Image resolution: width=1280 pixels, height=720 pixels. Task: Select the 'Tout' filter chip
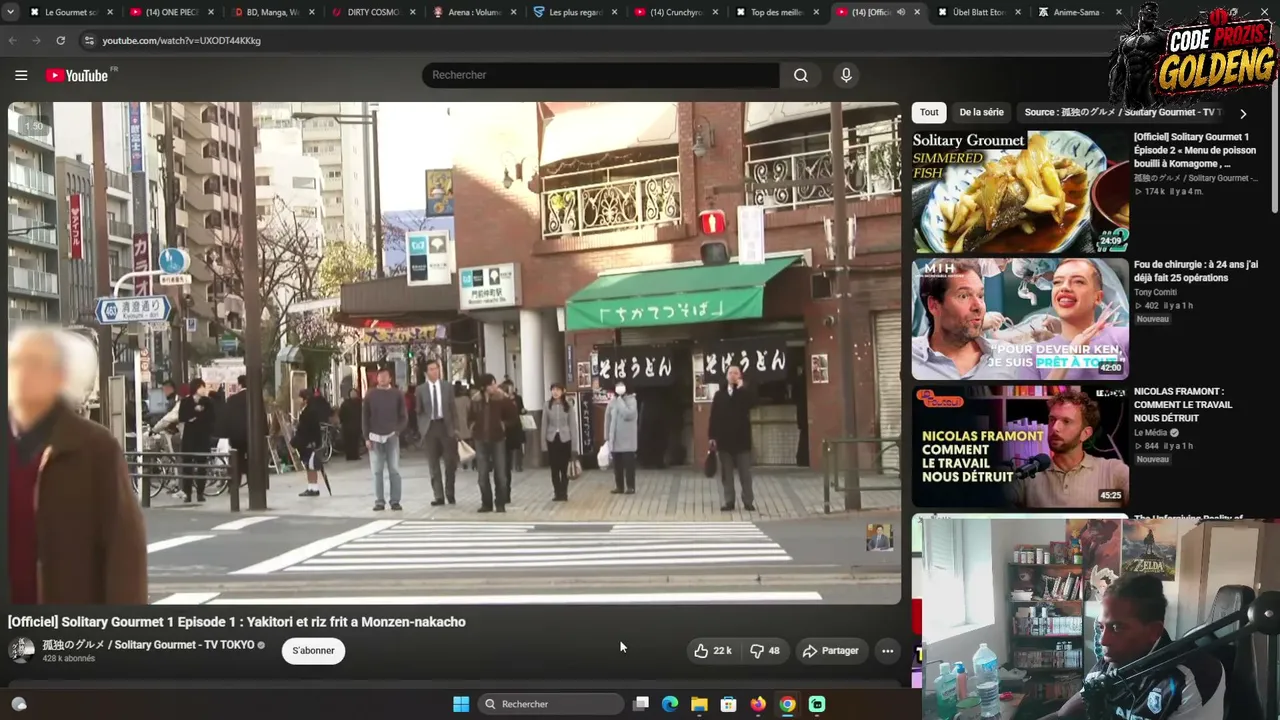[x=929, y=113]
